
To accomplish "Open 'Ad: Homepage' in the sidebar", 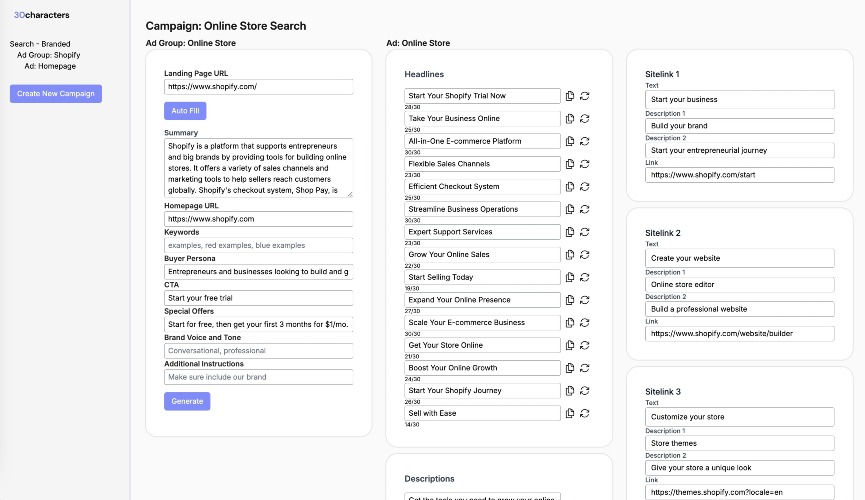I will [50, 66].
